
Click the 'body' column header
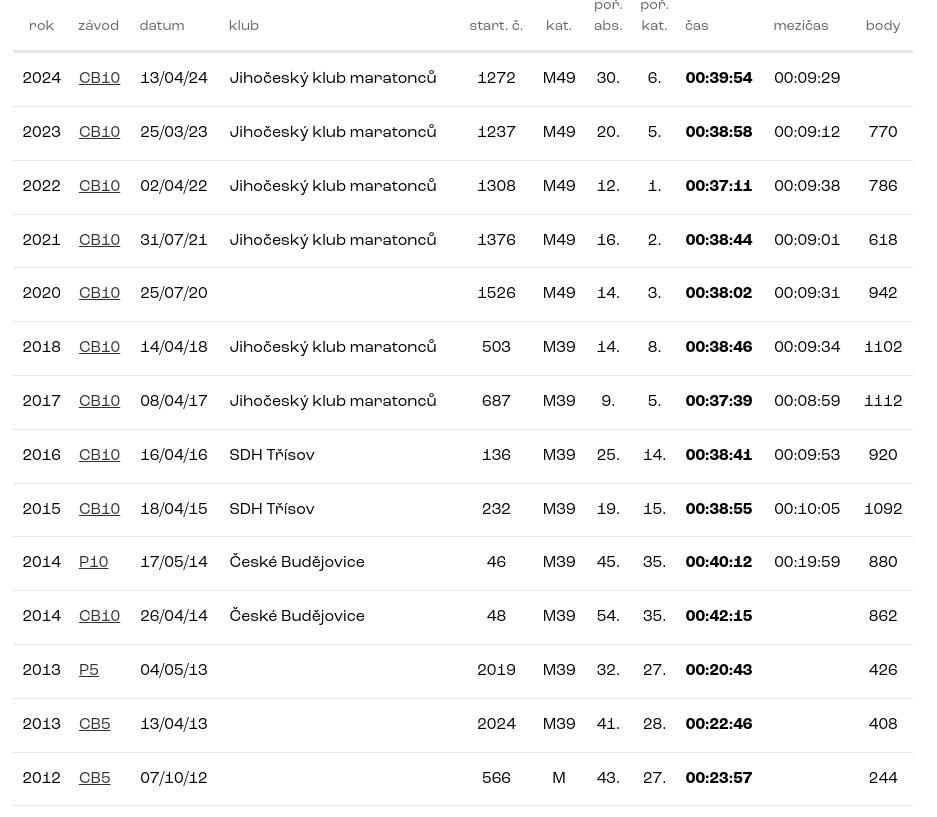tap(882, 27)
